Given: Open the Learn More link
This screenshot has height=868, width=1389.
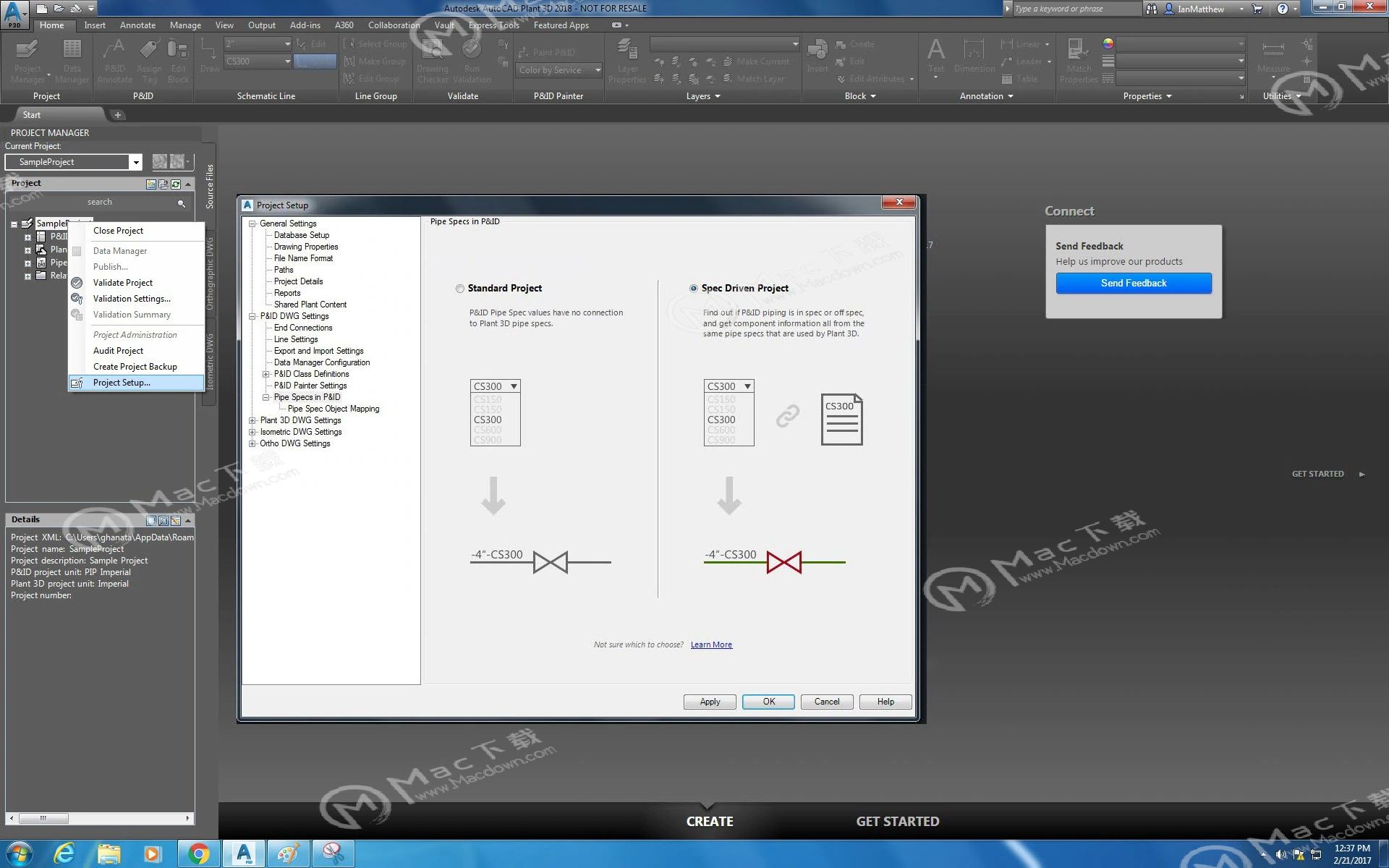Looking at the screenshot, I should 711,645.
